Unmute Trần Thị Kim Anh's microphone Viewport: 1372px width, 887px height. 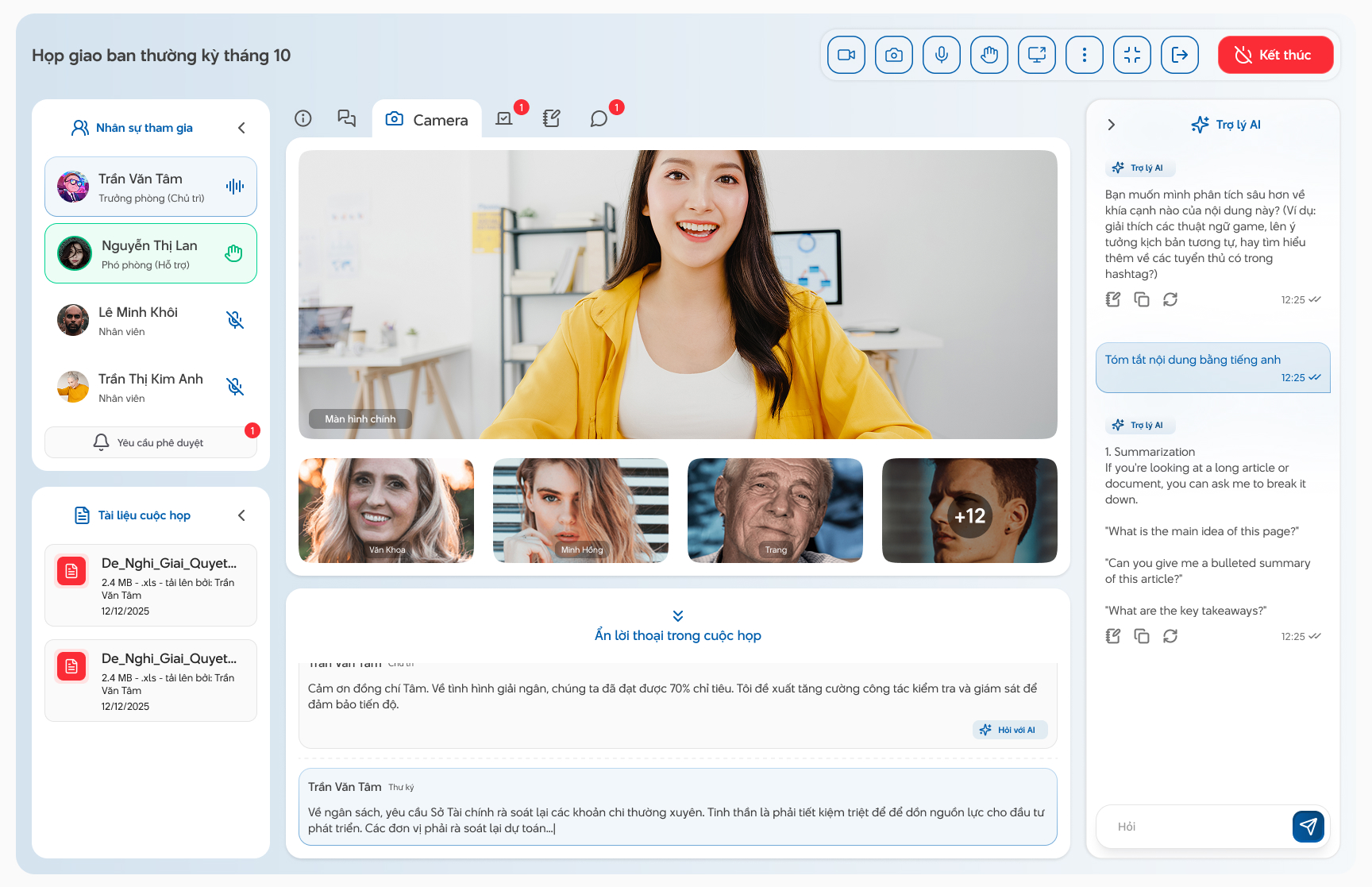(x=235, y=387)
